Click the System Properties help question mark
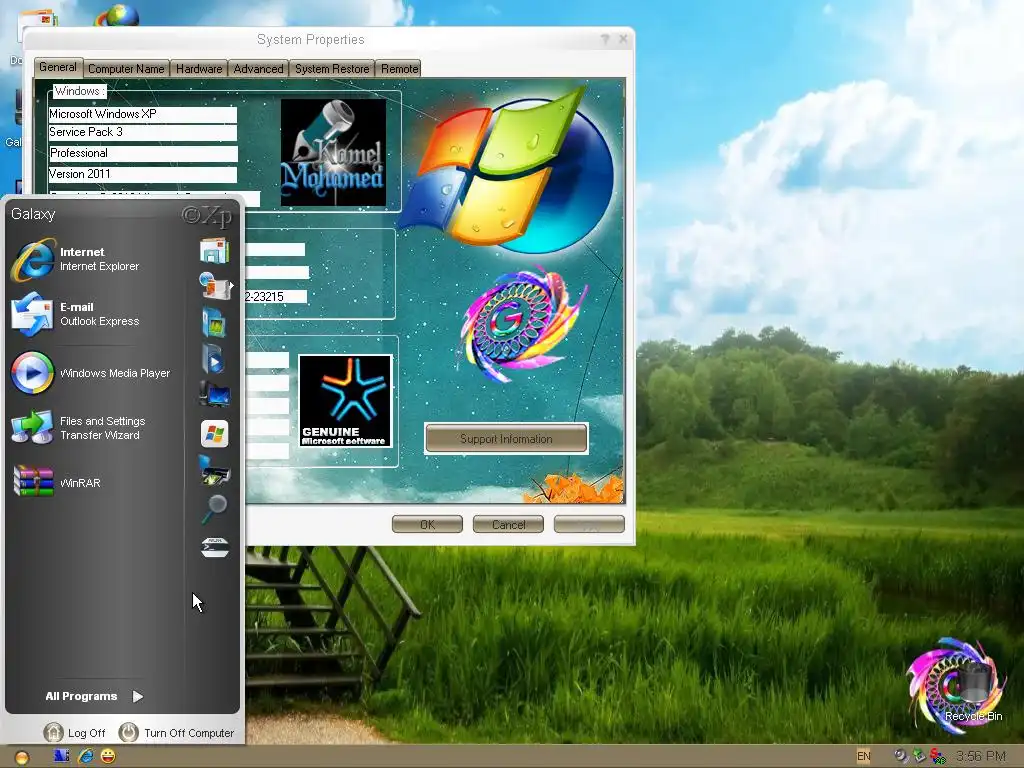1024x768 pixels. point(605,39)
